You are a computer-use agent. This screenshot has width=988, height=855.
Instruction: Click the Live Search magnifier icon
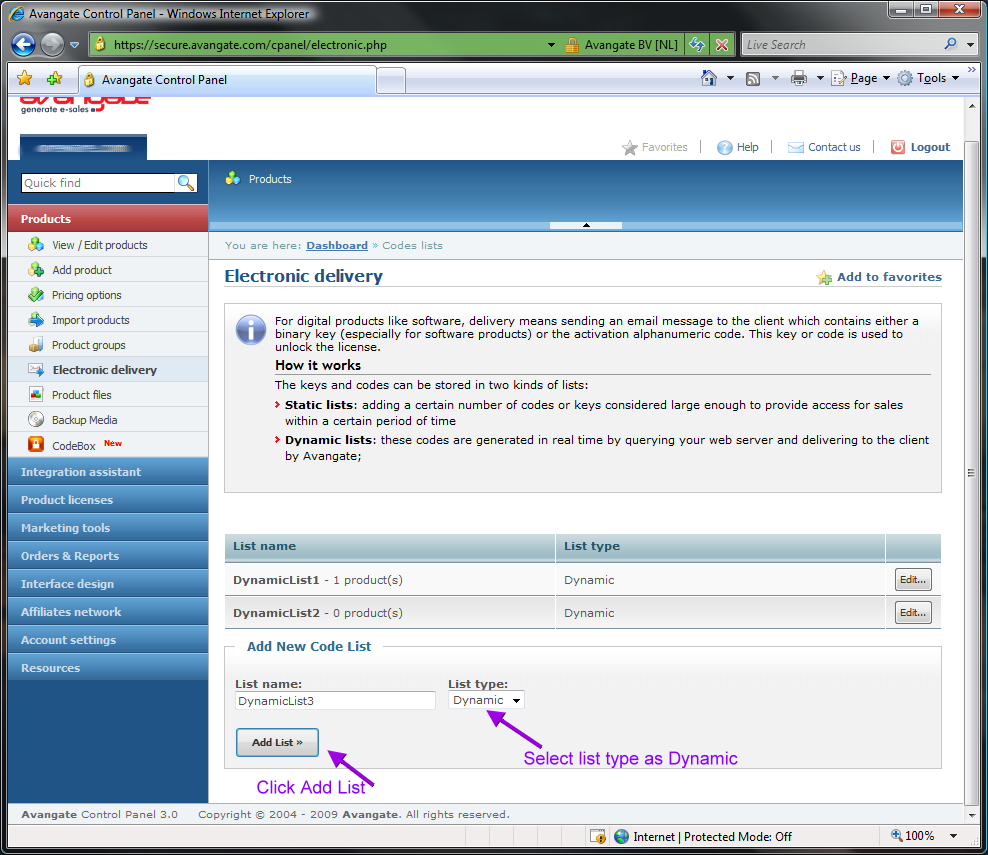[x=950, y=44]
